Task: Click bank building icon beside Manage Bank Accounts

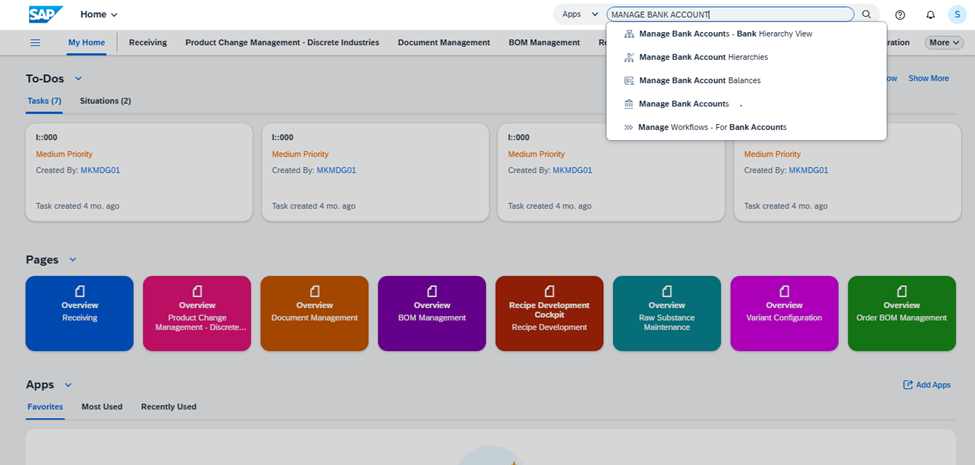Action: point(629,104)
